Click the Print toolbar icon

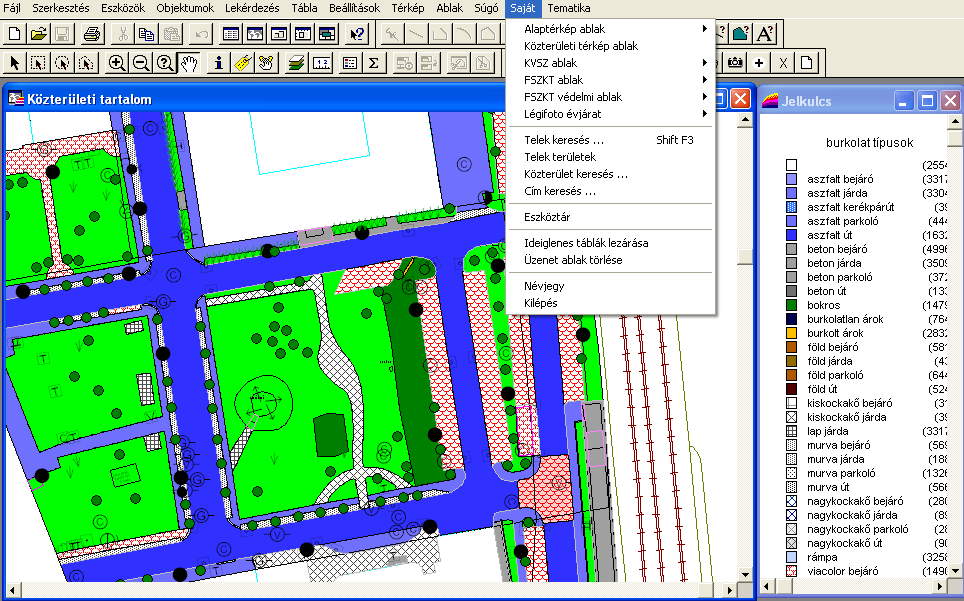tap(91, 34)
